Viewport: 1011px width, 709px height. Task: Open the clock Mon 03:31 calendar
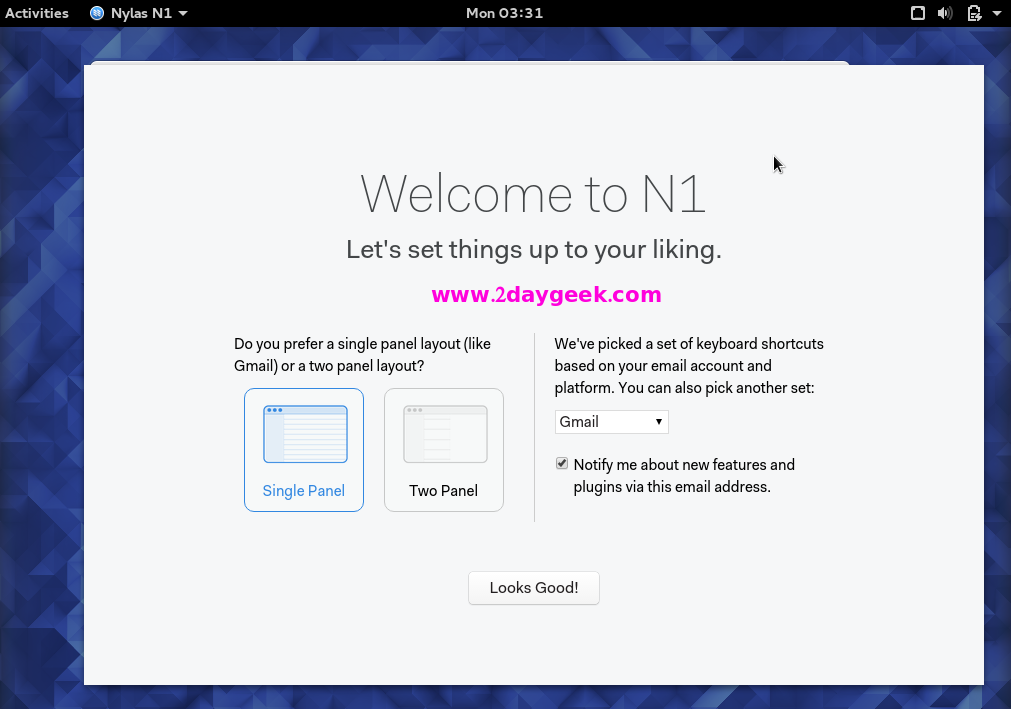coord(505,13)
